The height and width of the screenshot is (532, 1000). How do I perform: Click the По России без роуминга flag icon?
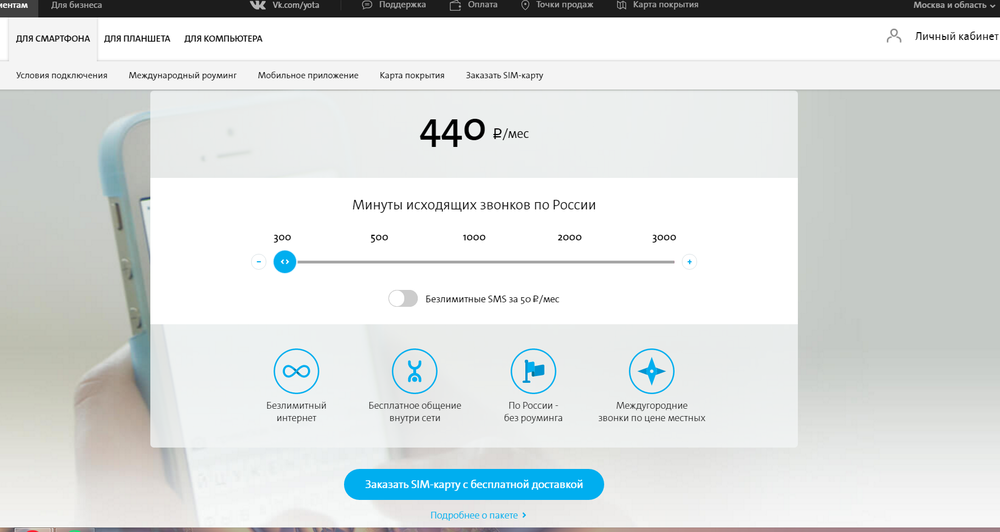533,371
